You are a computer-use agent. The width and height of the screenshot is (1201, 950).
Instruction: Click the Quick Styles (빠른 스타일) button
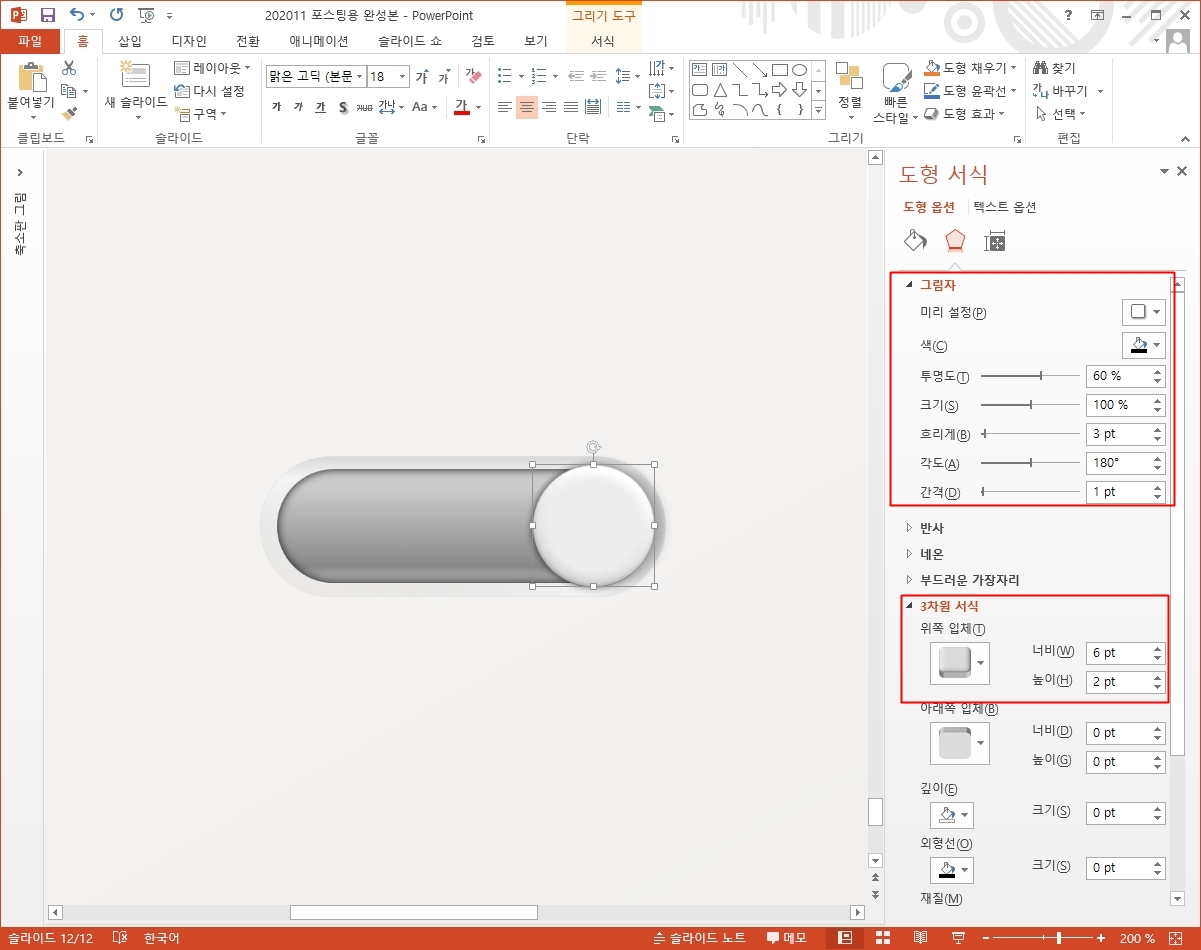(x=896, y=92)
